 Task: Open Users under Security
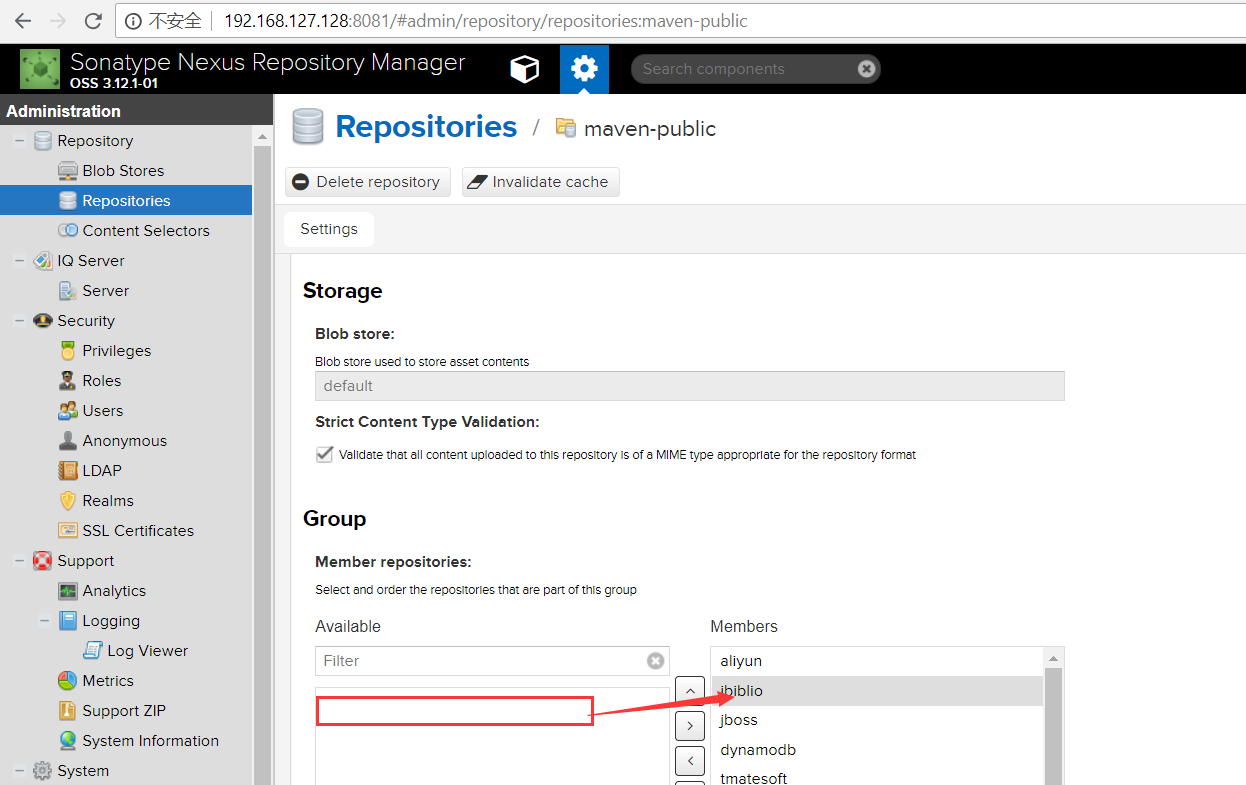102,411
